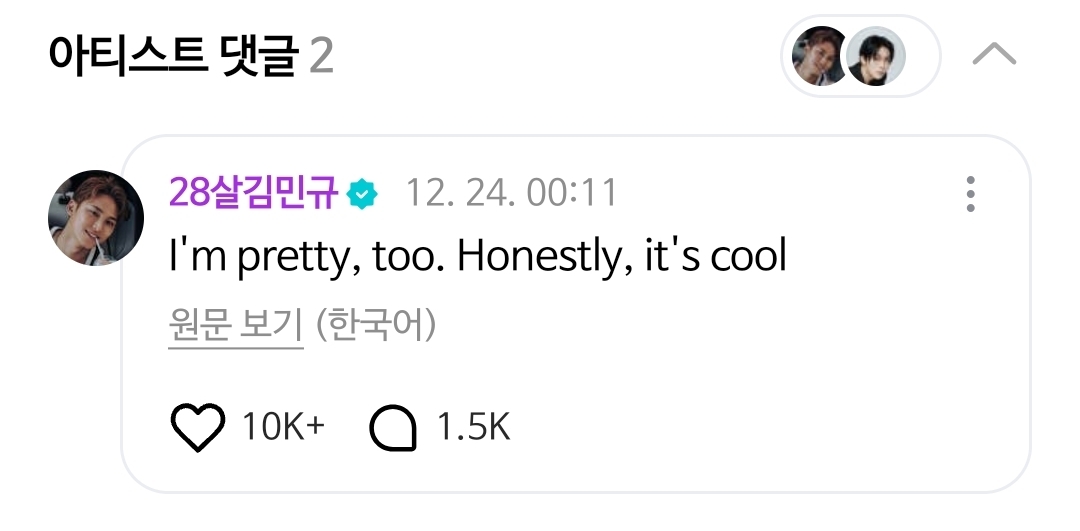This screenshot has width=1080, height=531.
Task: Click the 원문 보기 link
Action: 235,327
